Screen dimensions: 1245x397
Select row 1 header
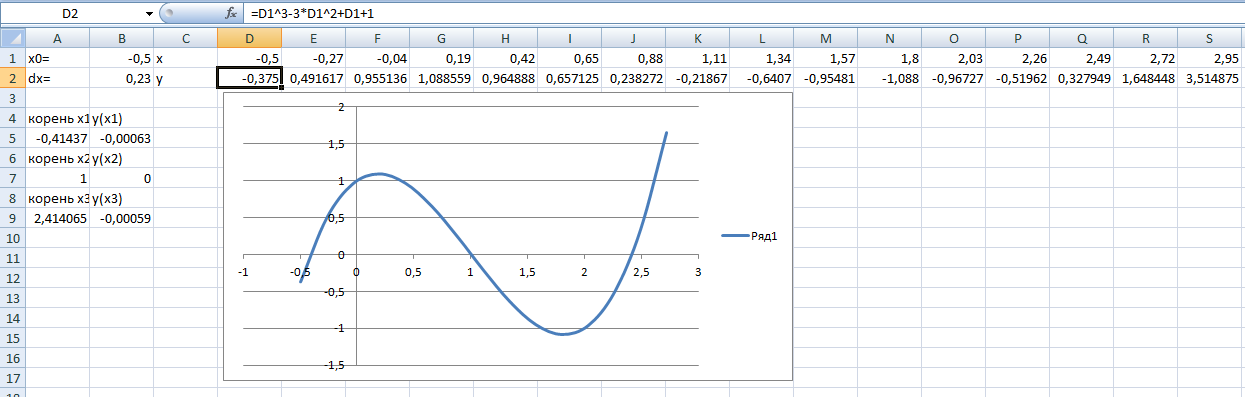[x=13, y=58]
